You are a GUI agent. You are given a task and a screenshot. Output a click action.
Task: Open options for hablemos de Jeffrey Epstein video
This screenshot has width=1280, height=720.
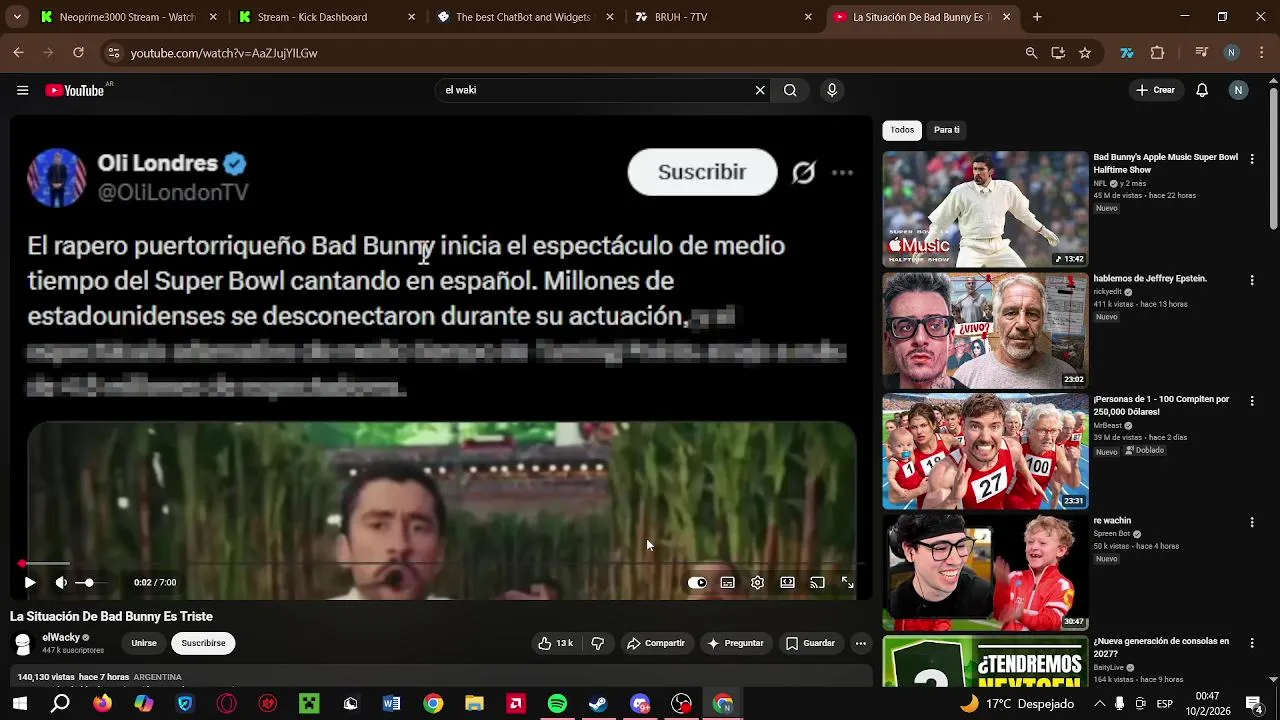pyautogui.click(x=1252, y=280)
